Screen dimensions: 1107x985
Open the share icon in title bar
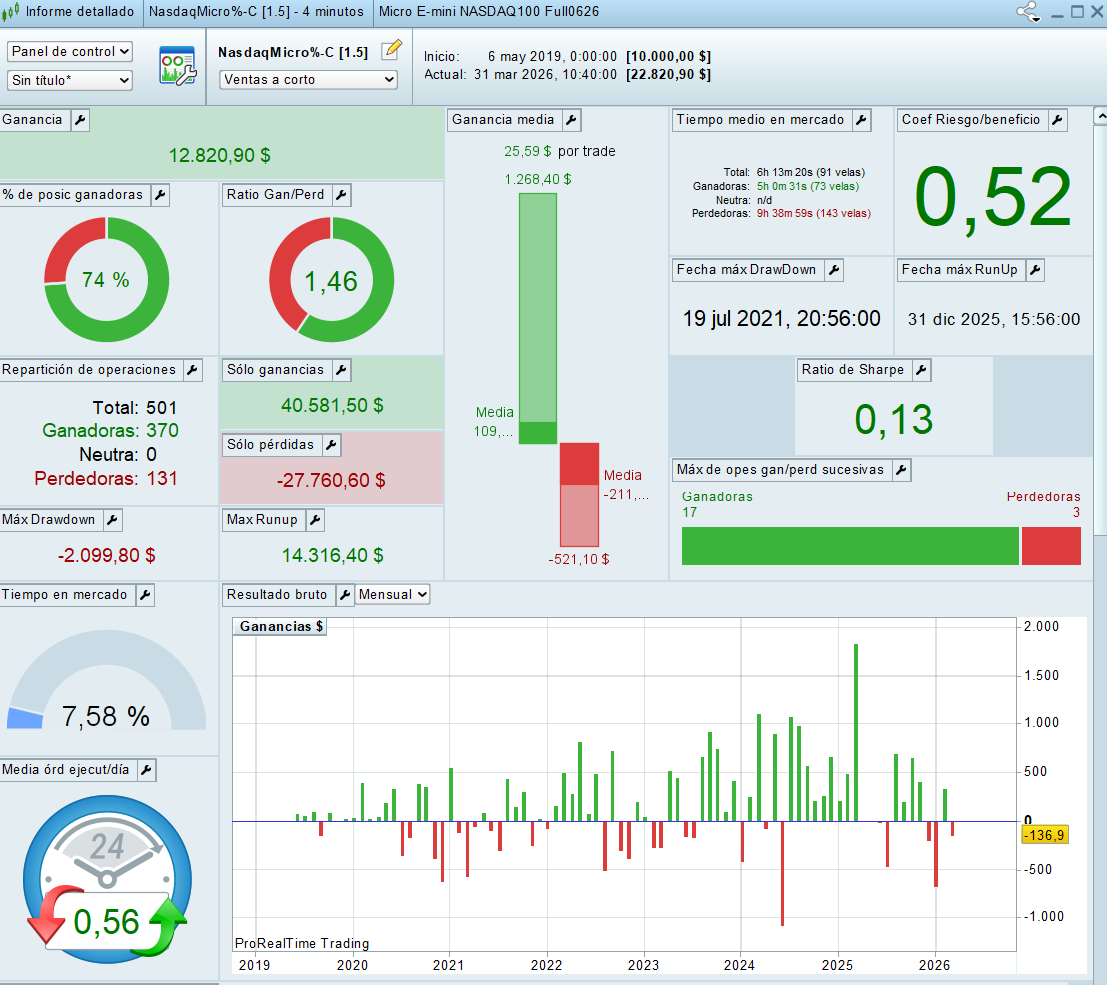pos(1028,12)
